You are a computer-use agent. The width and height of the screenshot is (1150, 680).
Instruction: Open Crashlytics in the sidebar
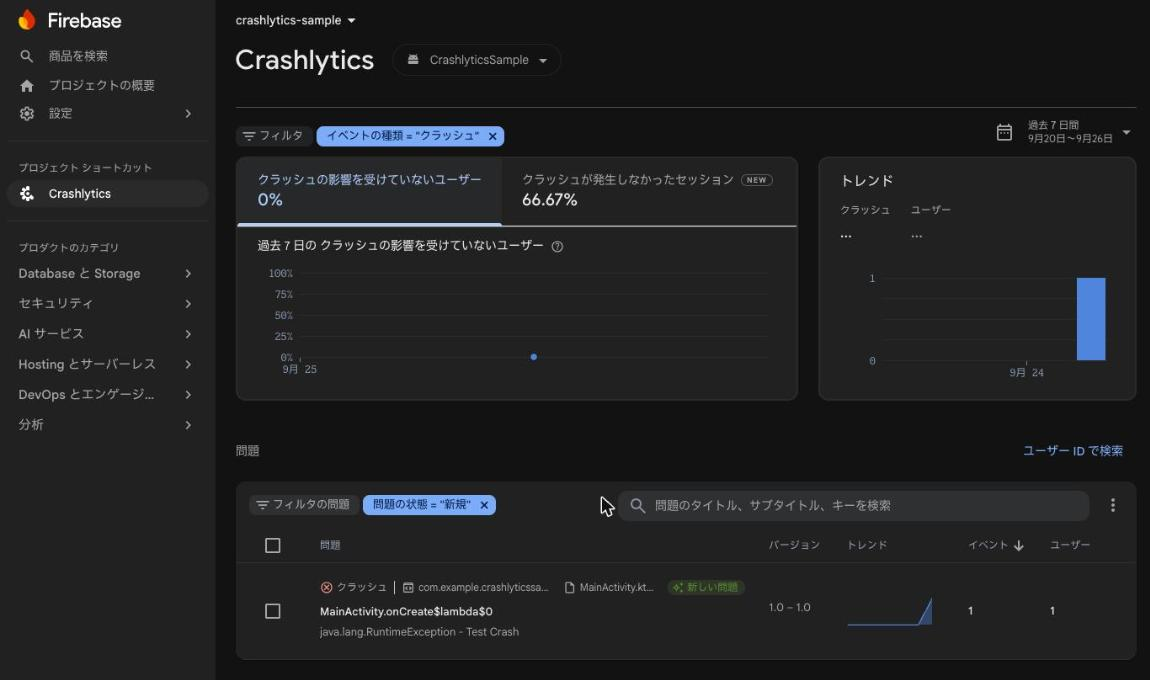(x=108, y=194)
